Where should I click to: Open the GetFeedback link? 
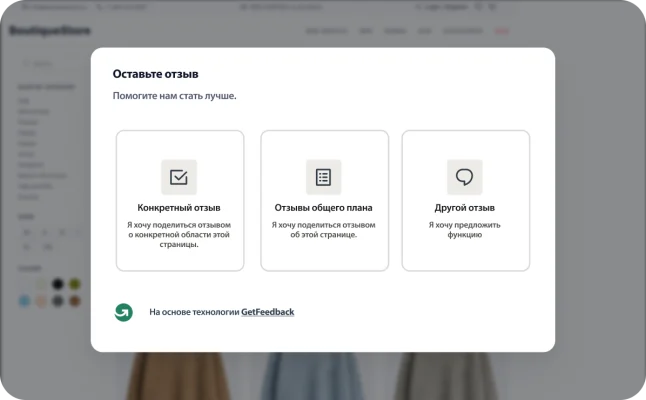coord(267,312)
